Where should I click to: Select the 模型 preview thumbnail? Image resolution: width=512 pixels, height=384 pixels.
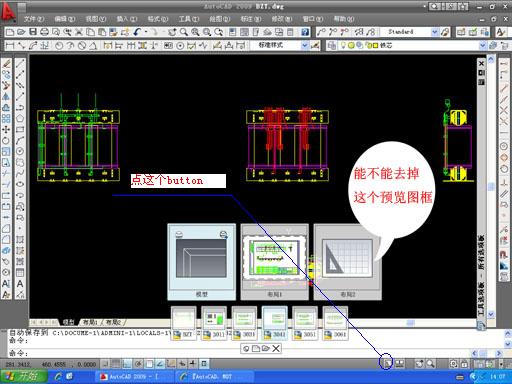point(201,262)
